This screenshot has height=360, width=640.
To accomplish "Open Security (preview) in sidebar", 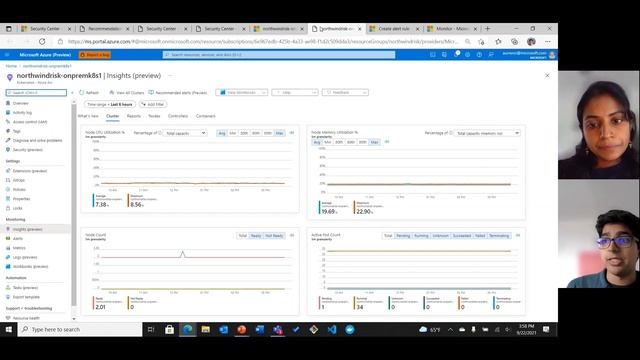I will pyautogui.click(x=27, y=150).
